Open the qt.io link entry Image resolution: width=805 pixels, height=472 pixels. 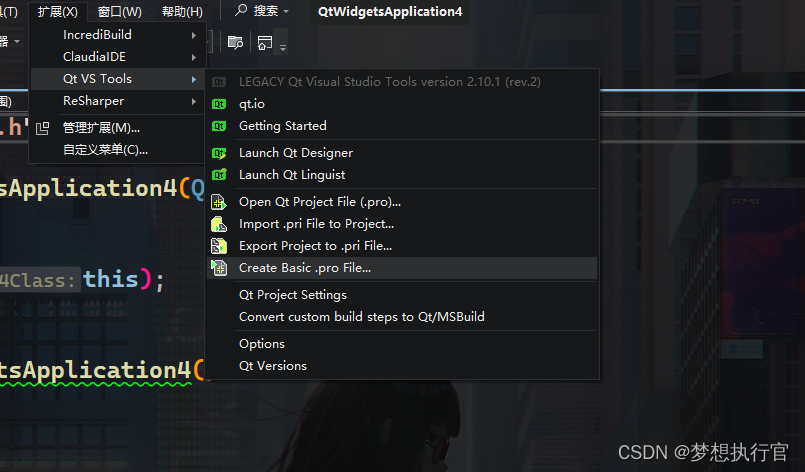tap(401, 104)
